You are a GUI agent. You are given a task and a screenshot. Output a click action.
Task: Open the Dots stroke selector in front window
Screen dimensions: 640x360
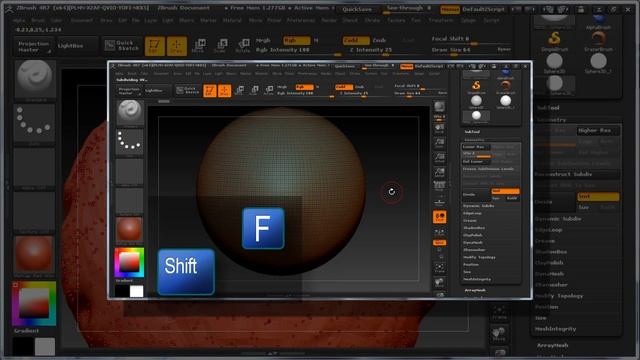pos(129,142)
